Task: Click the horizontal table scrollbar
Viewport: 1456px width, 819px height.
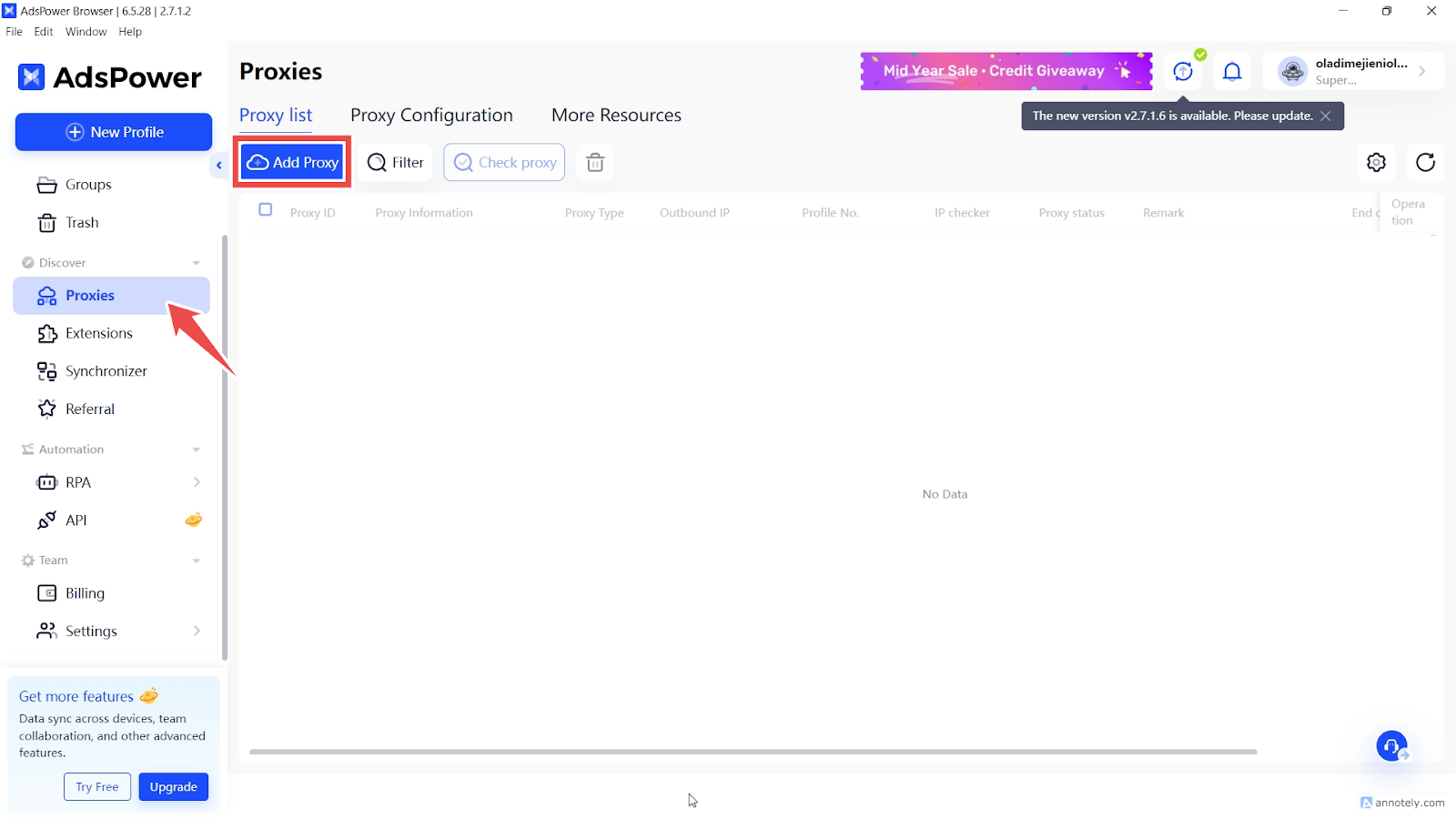Action: 753,753
